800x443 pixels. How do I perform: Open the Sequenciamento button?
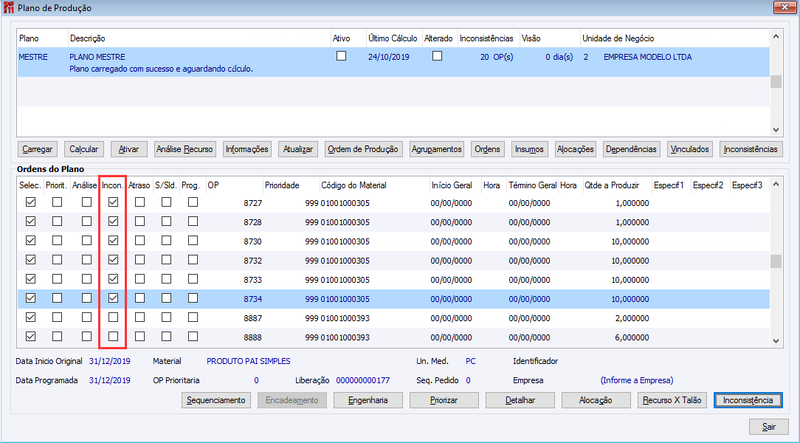[216, 400]
